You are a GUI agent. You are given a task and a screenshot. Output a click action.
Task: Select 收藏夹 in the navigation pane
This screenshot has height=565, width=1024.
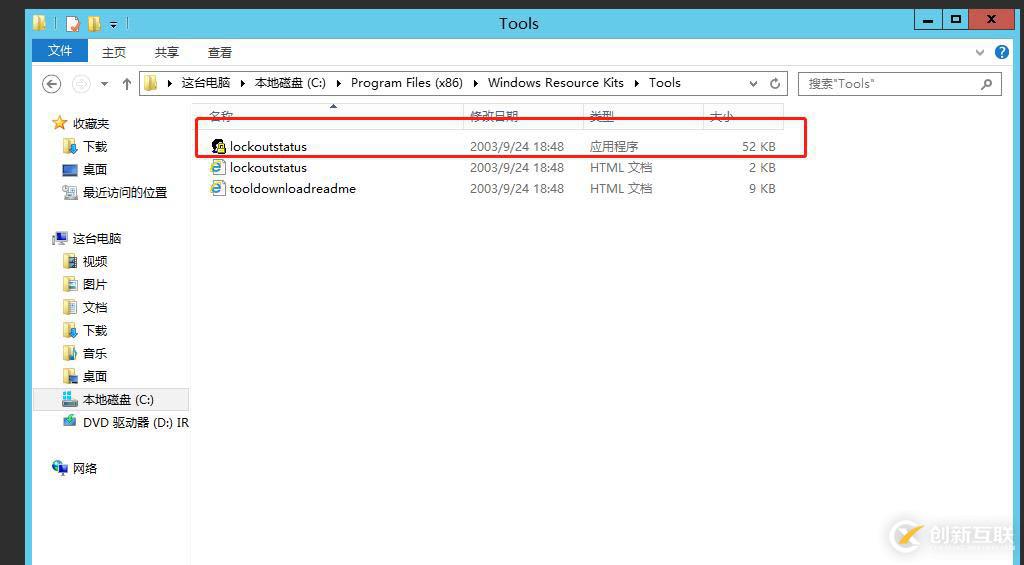[91, 123]
